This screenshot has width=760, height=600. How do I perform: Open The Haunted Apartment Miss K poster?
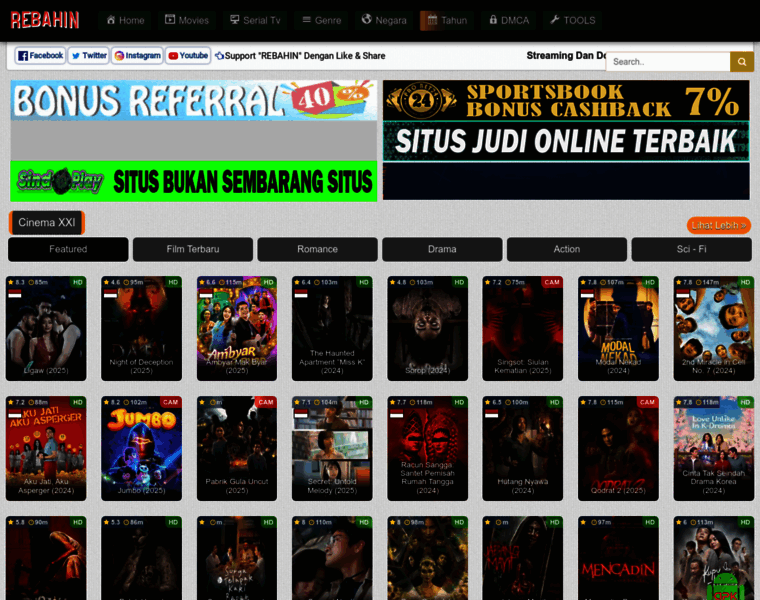332,329
